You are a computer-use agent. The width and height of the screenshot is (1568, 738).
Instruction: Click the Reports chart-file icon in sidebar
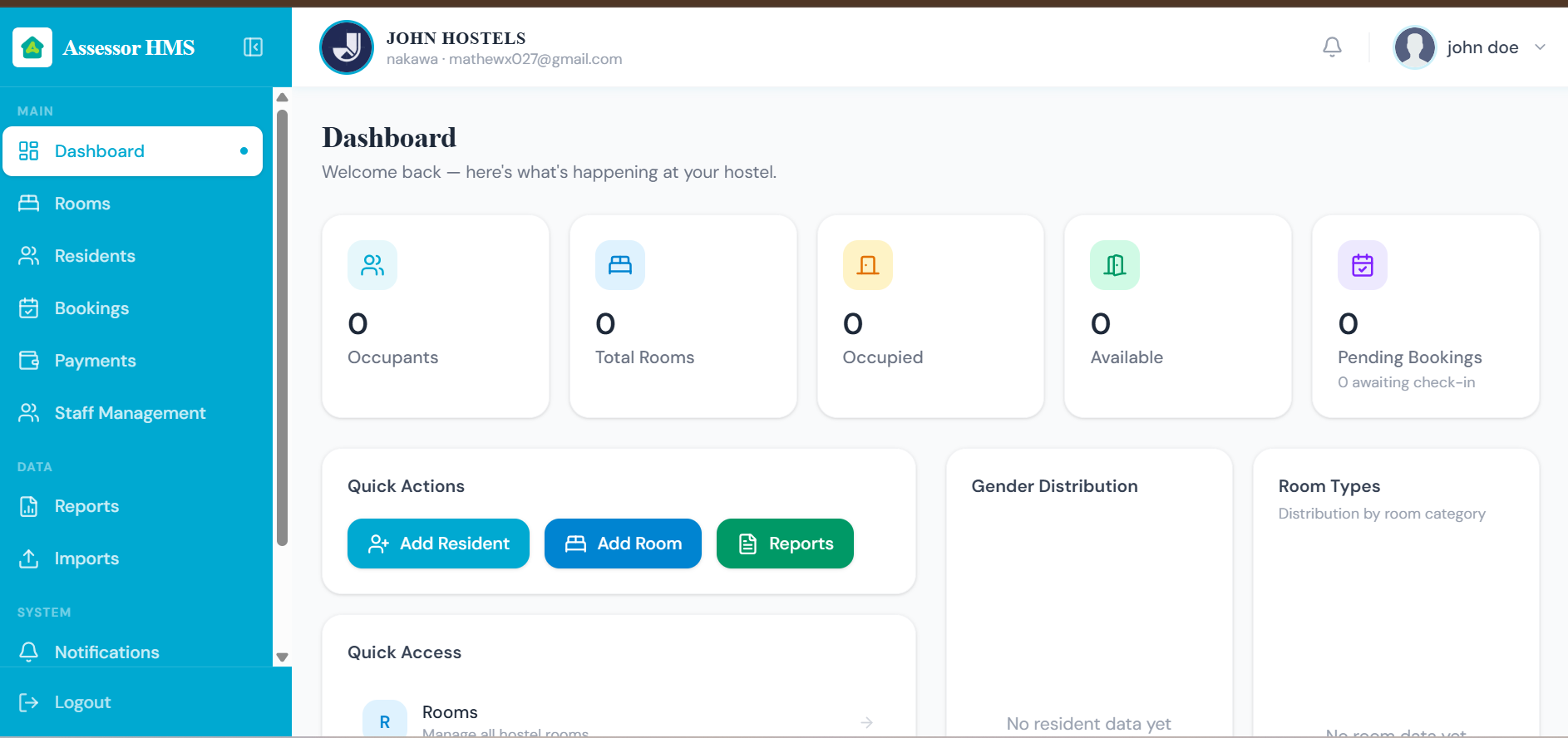pos(29,506)
